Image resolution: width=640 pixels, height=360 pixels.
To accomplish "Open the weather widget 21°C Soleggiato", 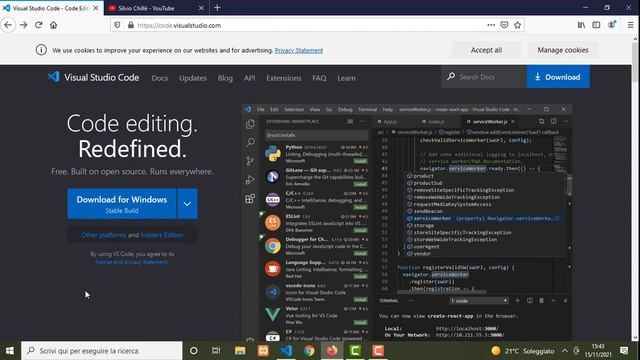I will [523, 351].
